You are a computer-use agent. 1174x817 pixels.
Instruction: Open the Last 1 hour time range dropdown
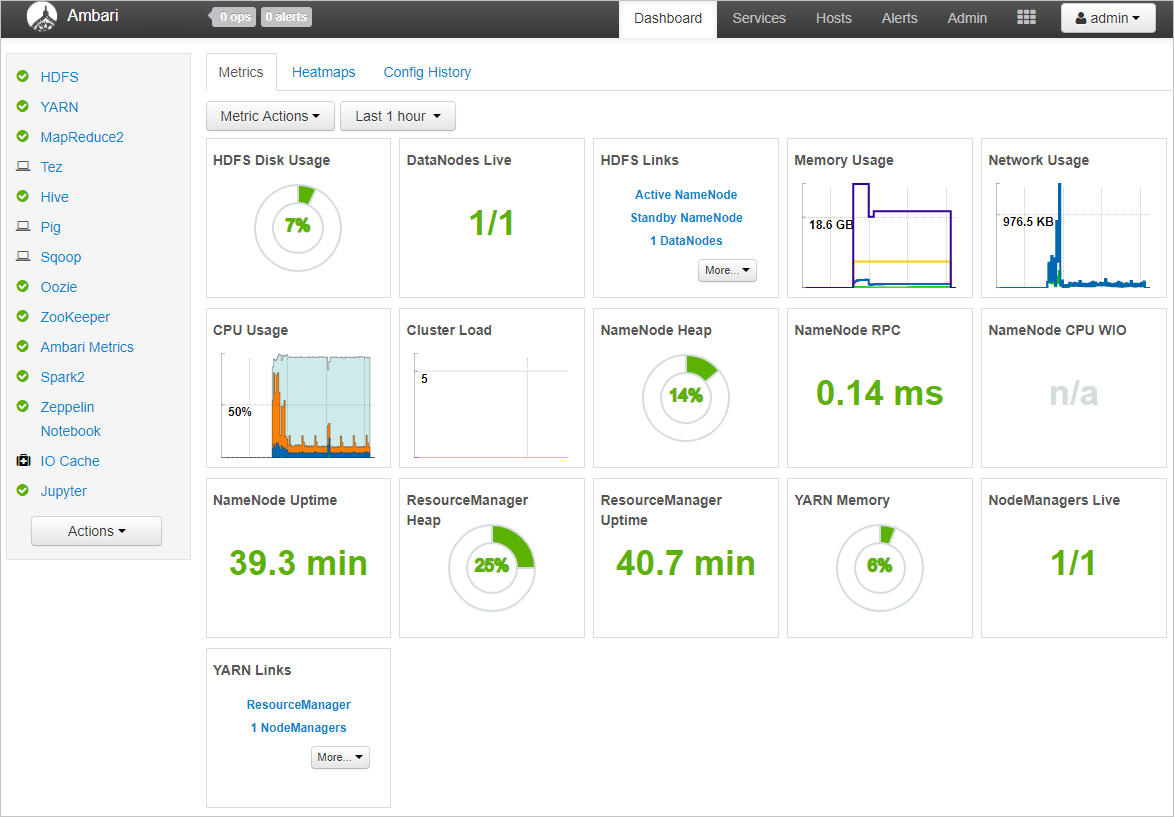397,116
